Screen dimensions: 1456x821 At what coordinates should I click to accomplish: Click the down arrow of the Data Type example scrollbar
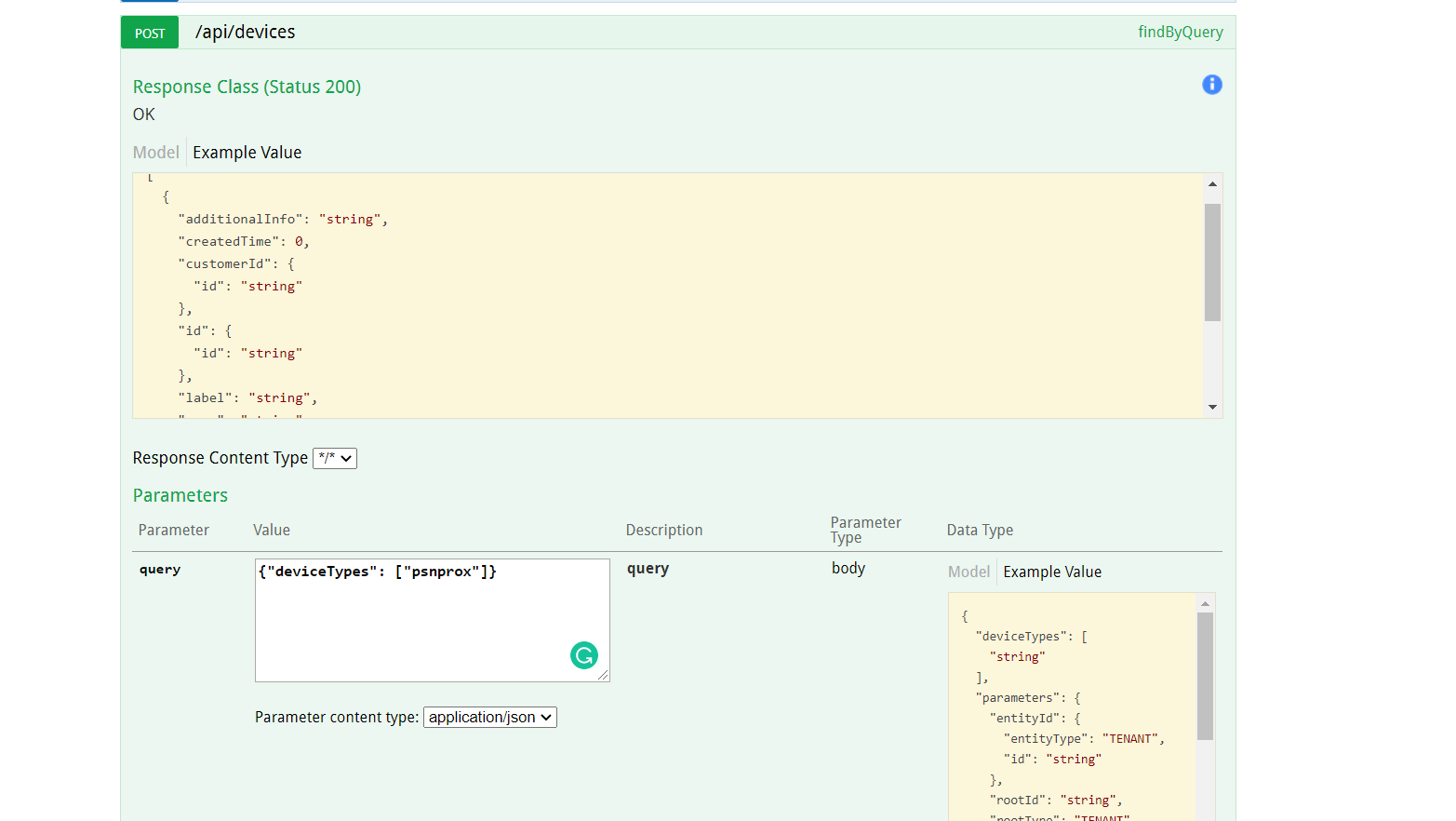click(1206, 814)
